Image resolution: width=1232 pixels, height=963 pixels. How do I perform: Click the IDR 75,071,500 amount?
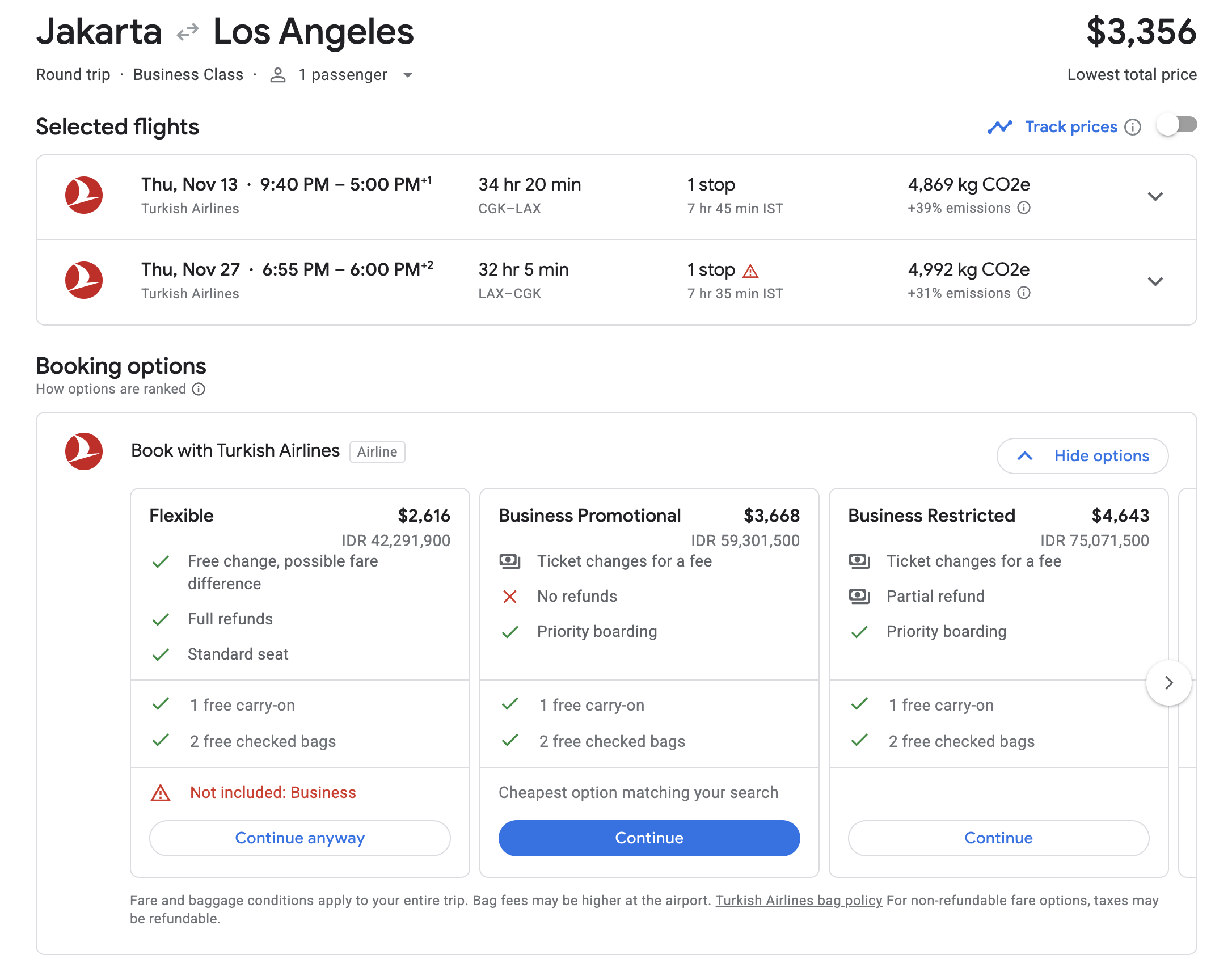[x=1095, y=540]
